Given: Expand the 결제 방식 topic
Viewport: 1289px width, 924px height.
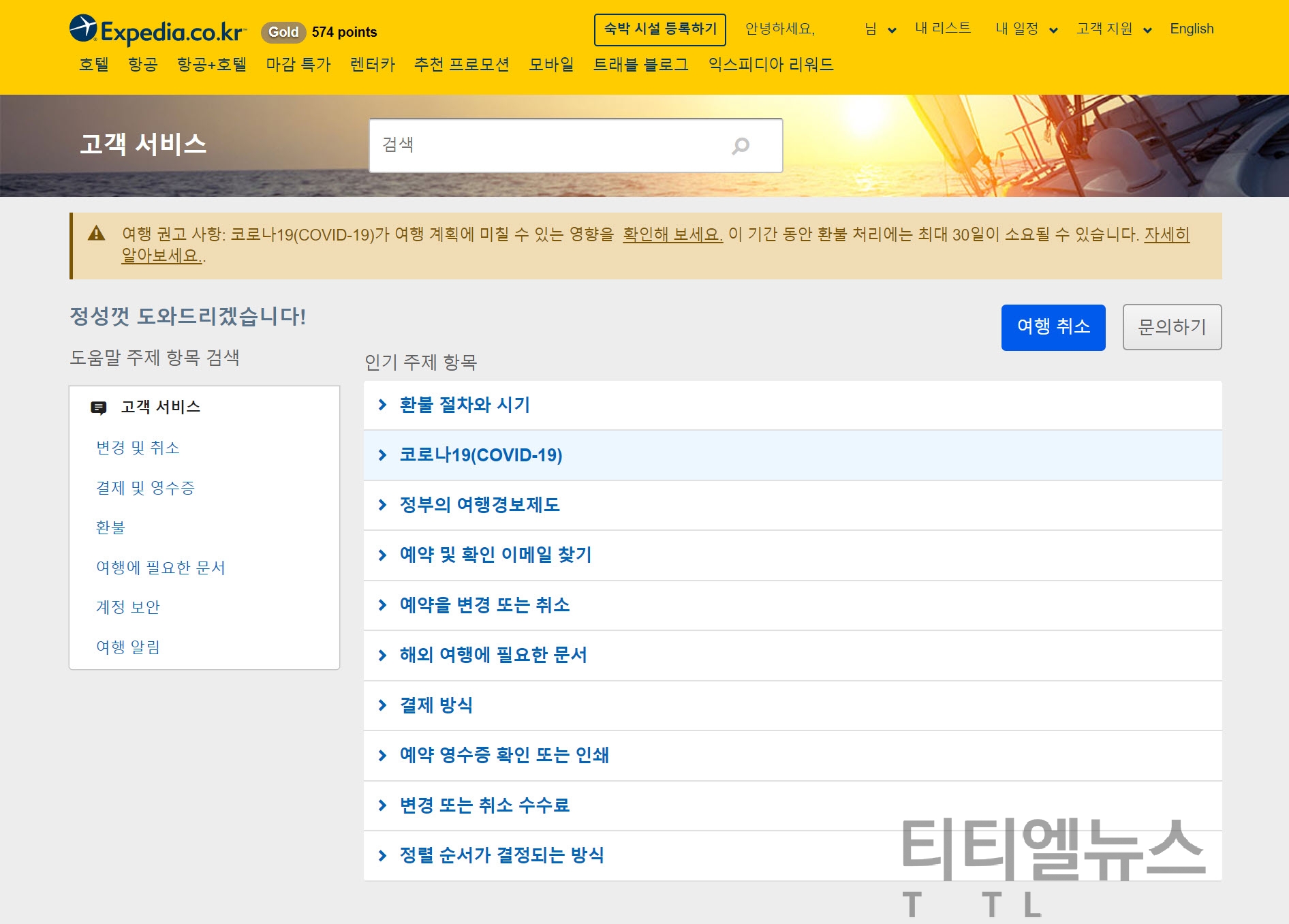Looking at the screenshot, I should 792,705.
